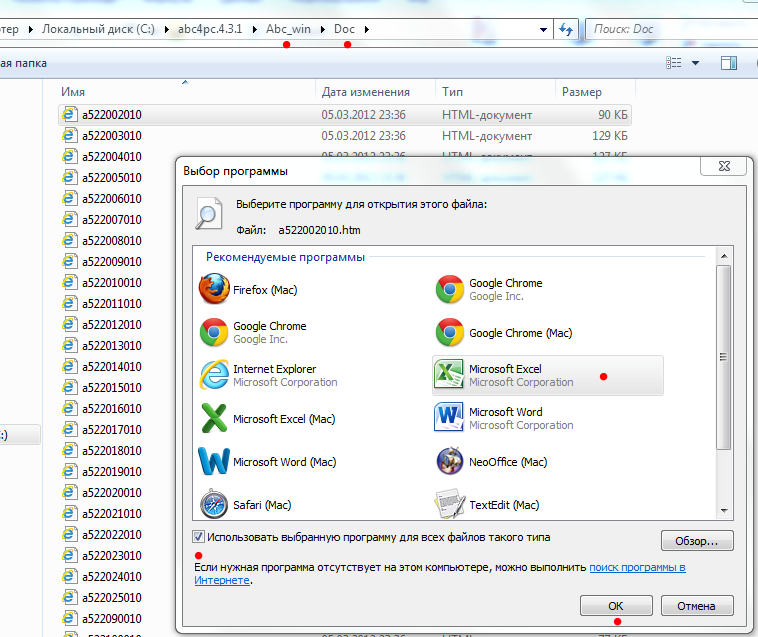Screen dimensions: 758x637
Task: Click file icon of a522005010
Action: [x=69, y=177]
